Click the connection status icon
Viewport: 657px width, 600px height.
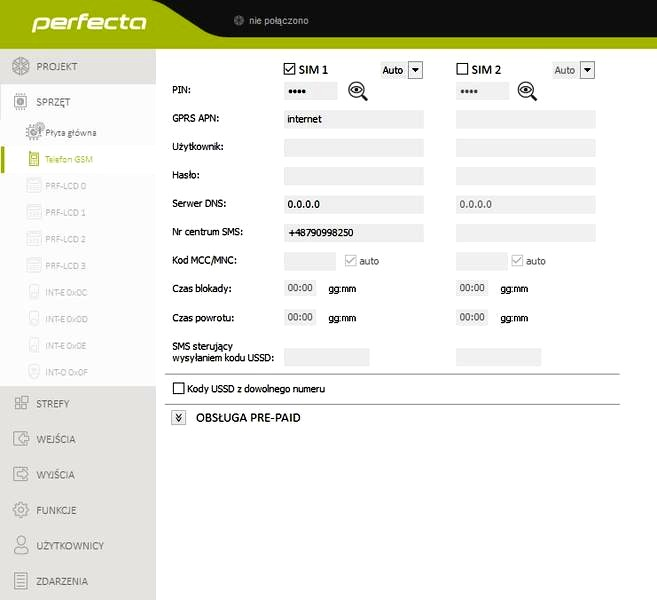pos(239,21)
